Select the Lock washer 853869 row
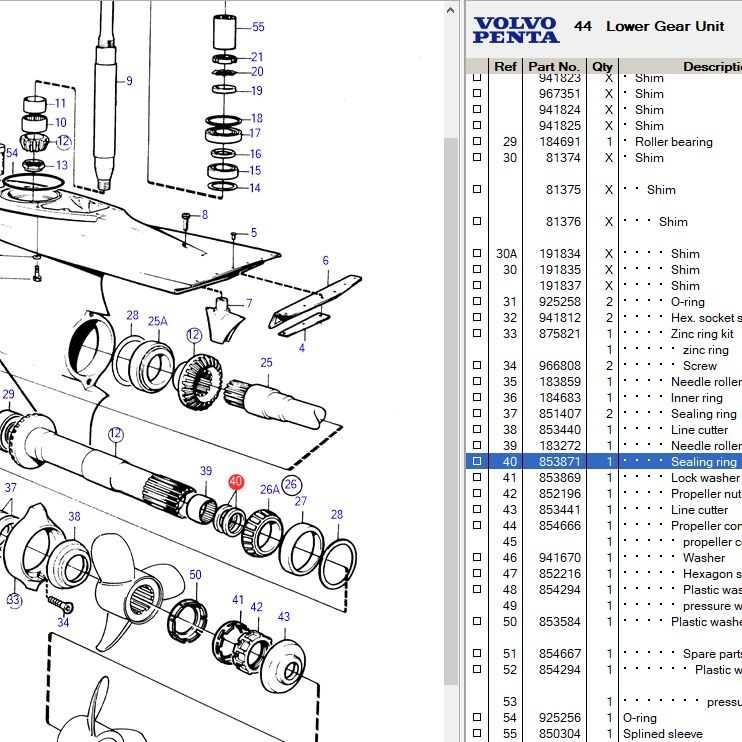742x742 pixels. coord(553,478)
